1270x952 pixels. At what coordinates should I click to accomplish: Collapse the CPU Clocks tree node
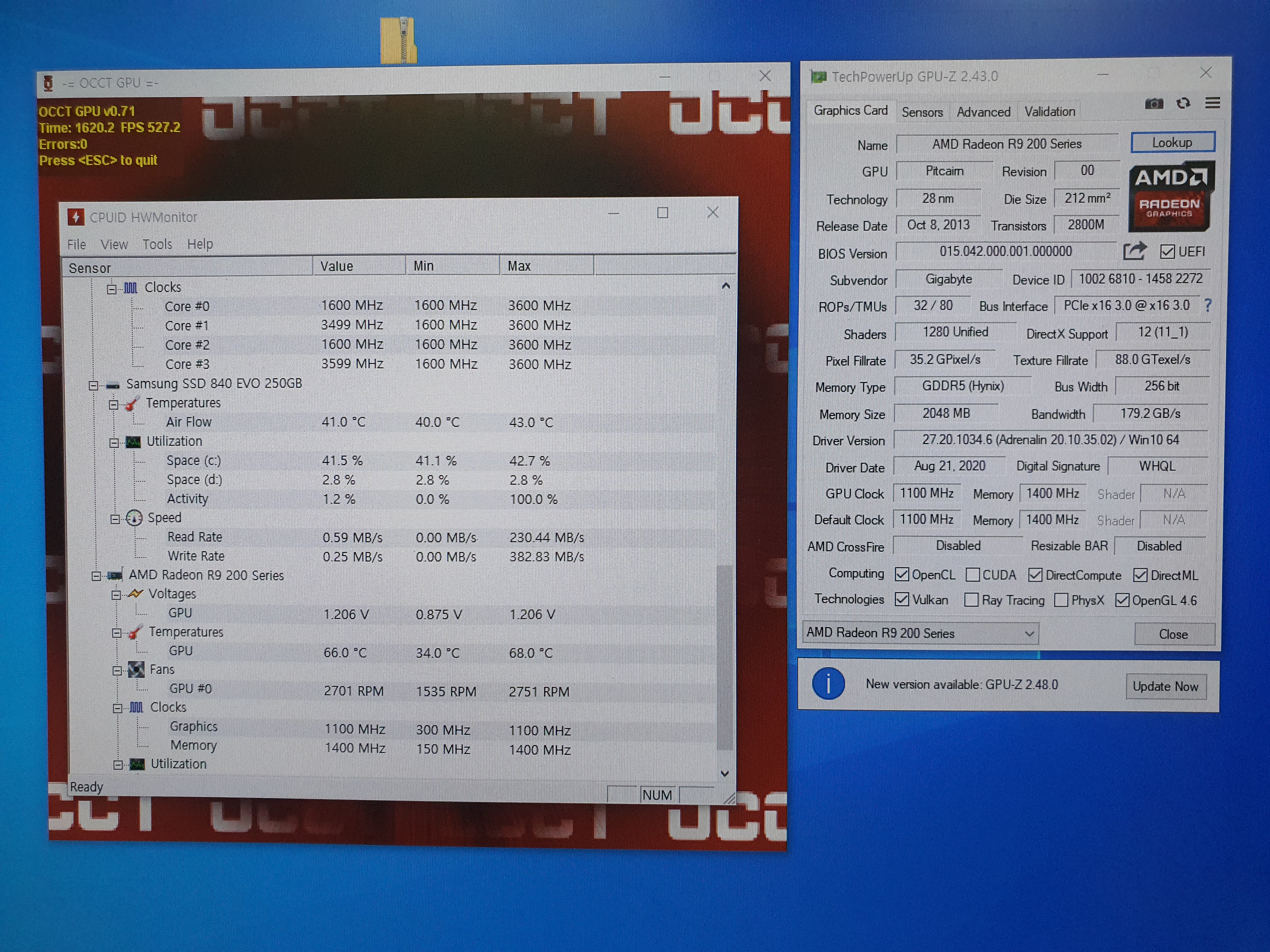[x=112, y=289]
